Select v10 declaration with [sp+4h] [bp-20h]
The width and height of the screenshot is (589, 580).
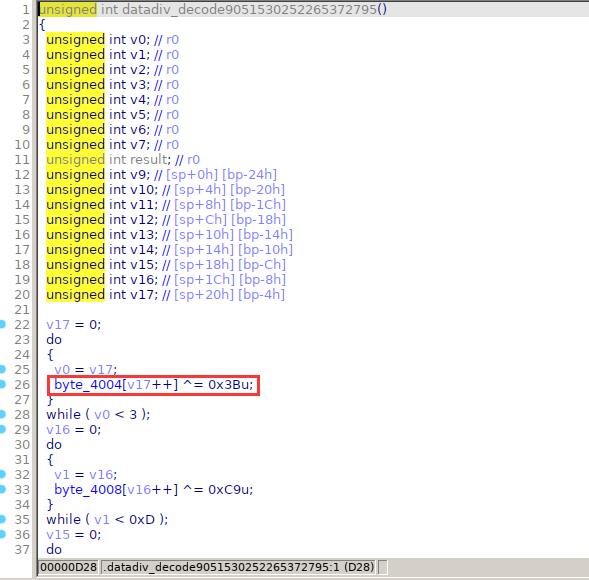click(x=166, y=190)
